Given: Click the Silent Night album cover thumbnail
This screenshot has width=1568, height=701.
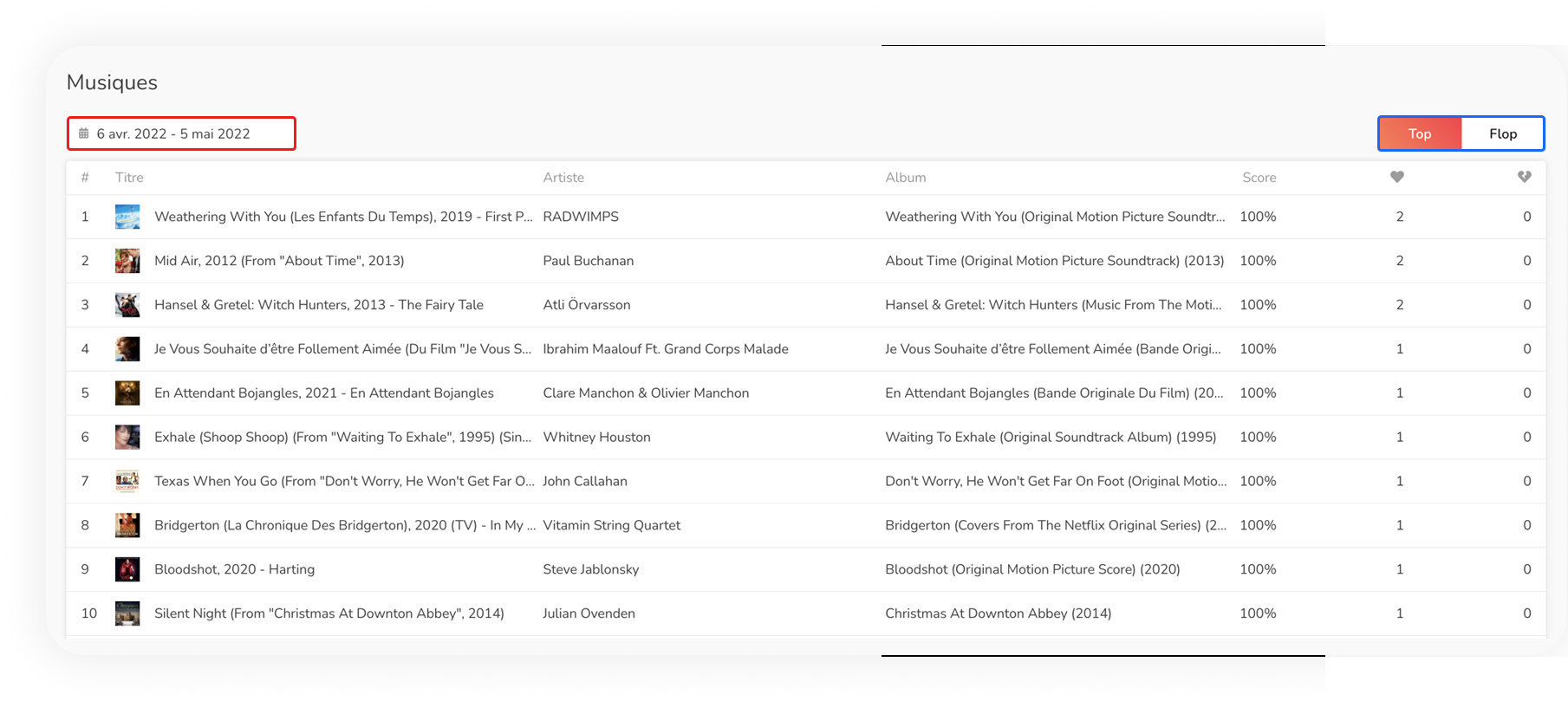Looking at the screenshot, I should pyautogui.click(x=127, y=613).
